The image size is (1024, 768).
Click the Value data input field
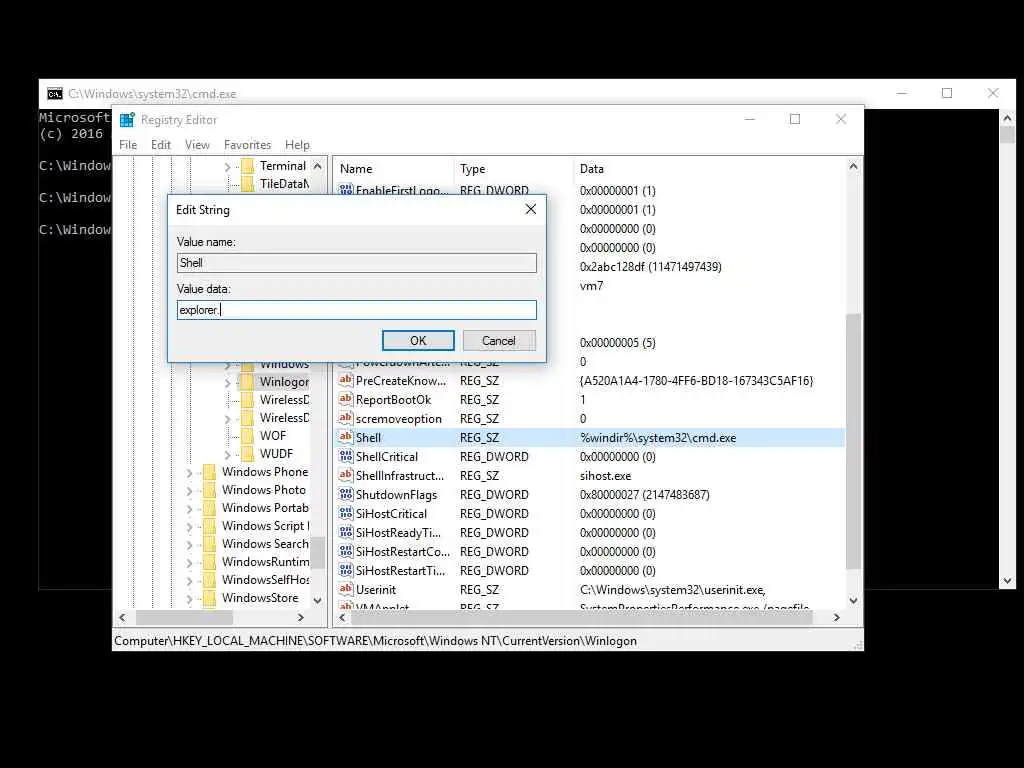tap(357, 310)
